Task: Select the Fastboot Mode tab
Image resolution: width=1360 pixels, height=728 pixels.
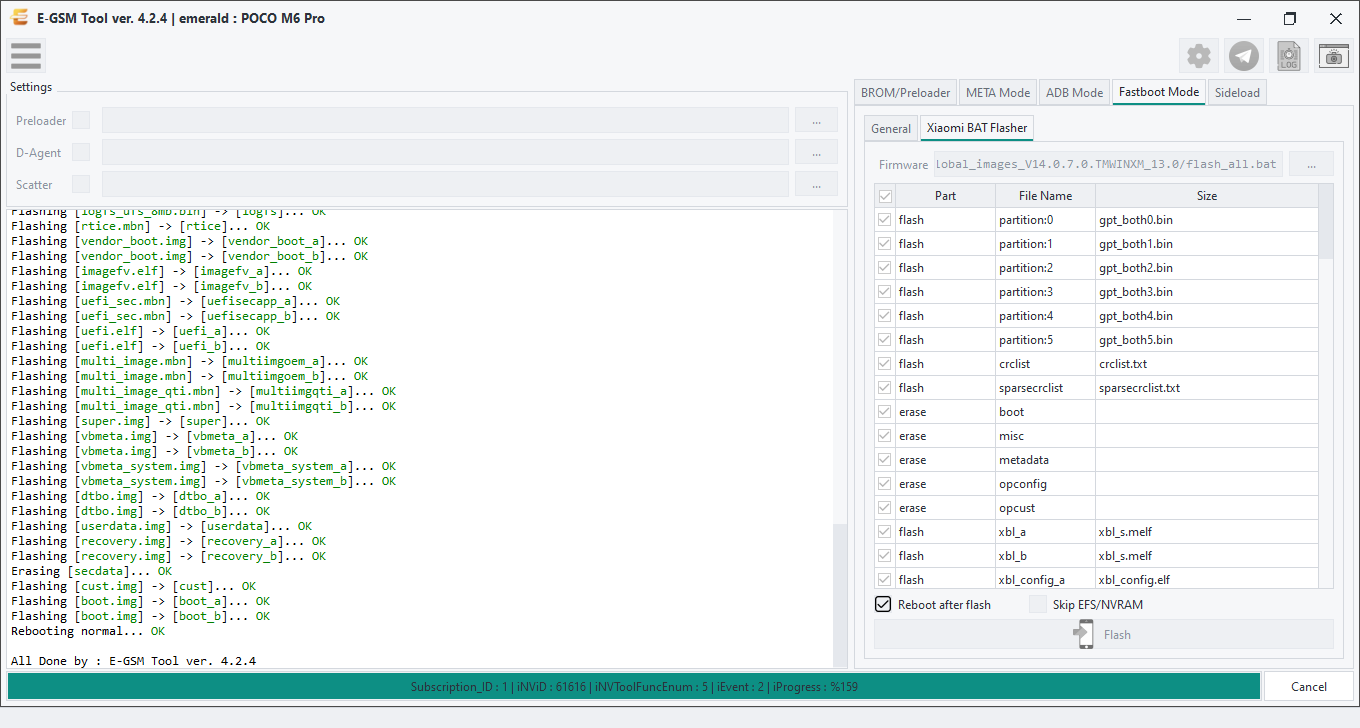Action: pos(1159,92)
